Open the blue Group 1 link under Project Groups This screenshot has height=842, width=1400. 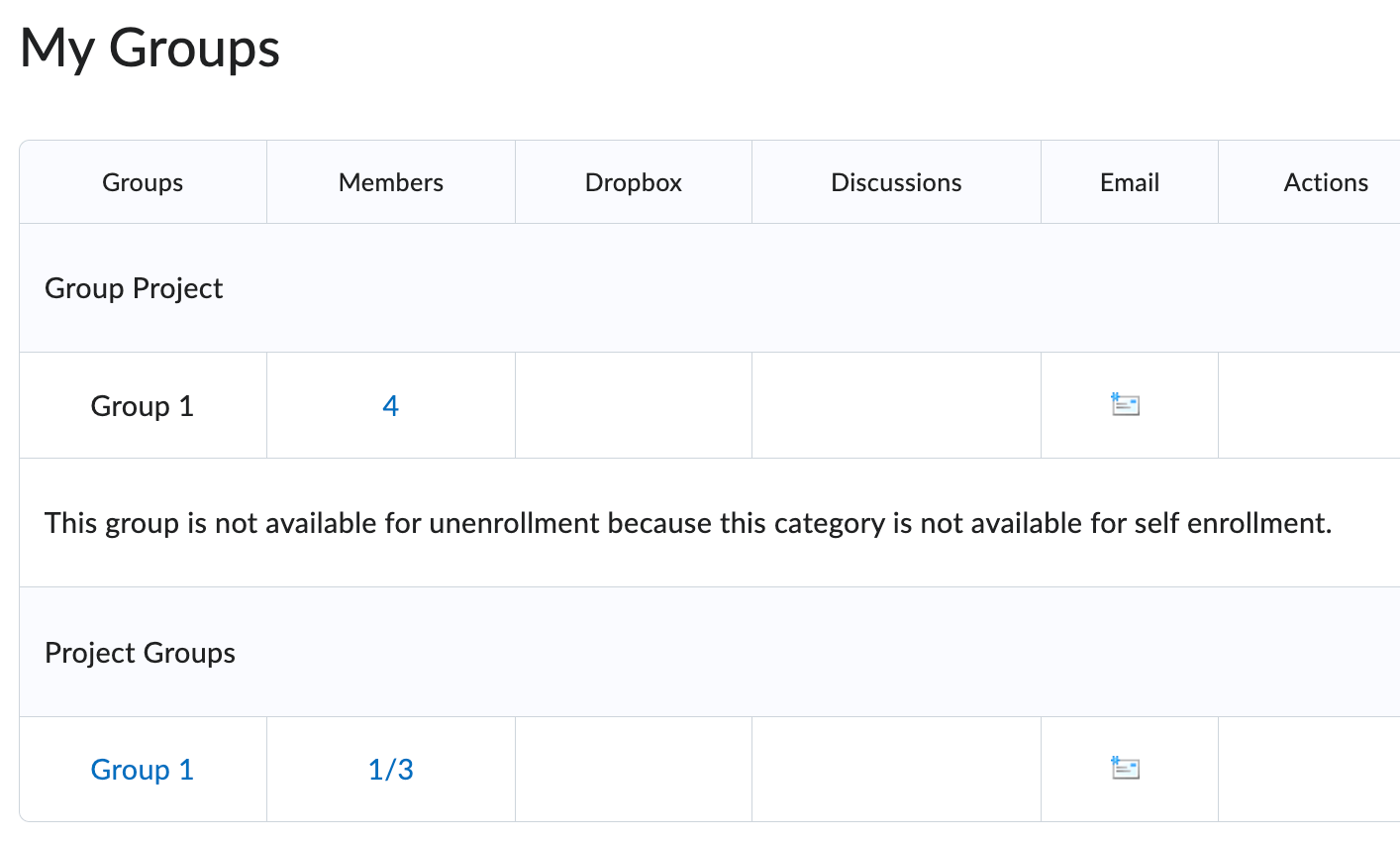[x=142, y=770]
